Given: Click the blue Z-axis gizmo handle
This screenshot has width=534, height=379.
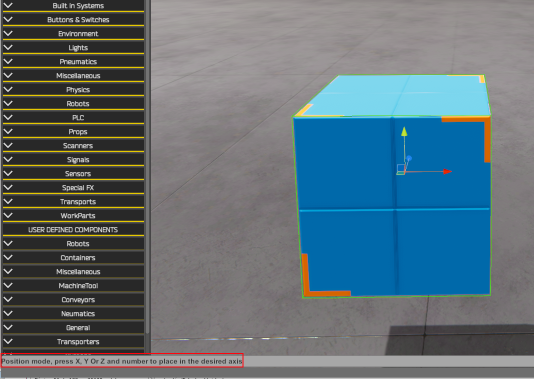Looking at the screenshot, I should [409, 158].
